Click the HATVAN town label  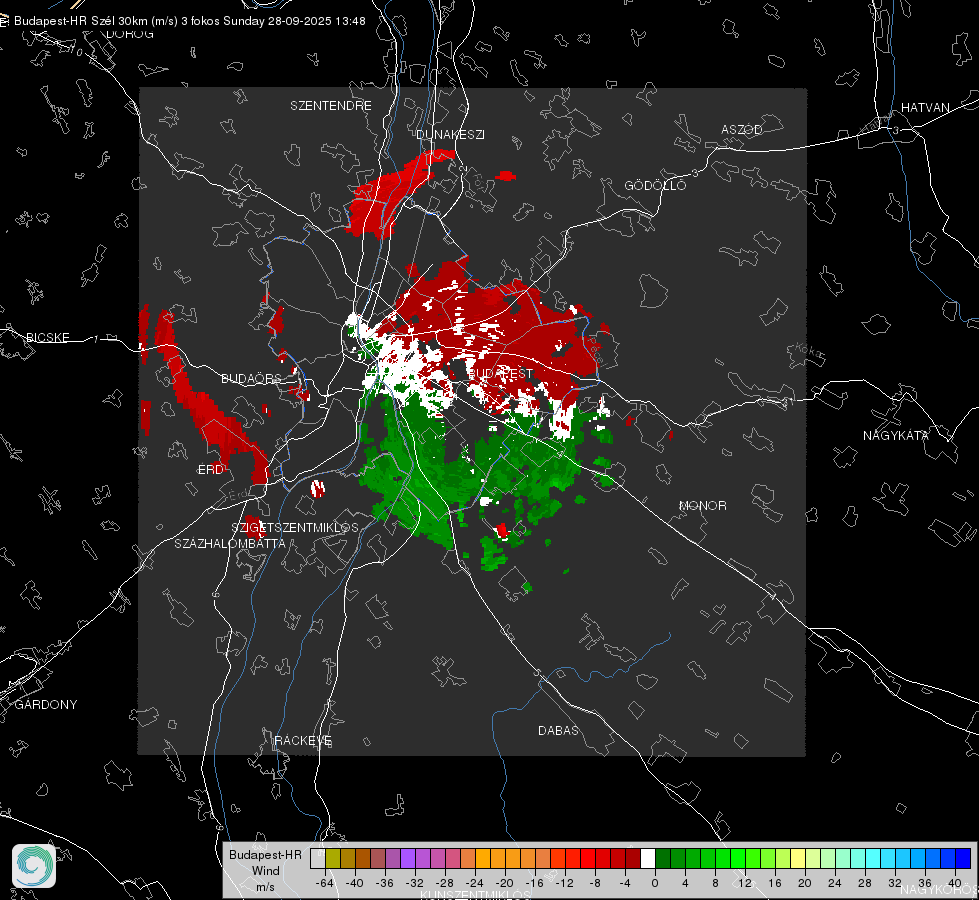(925, 107)
